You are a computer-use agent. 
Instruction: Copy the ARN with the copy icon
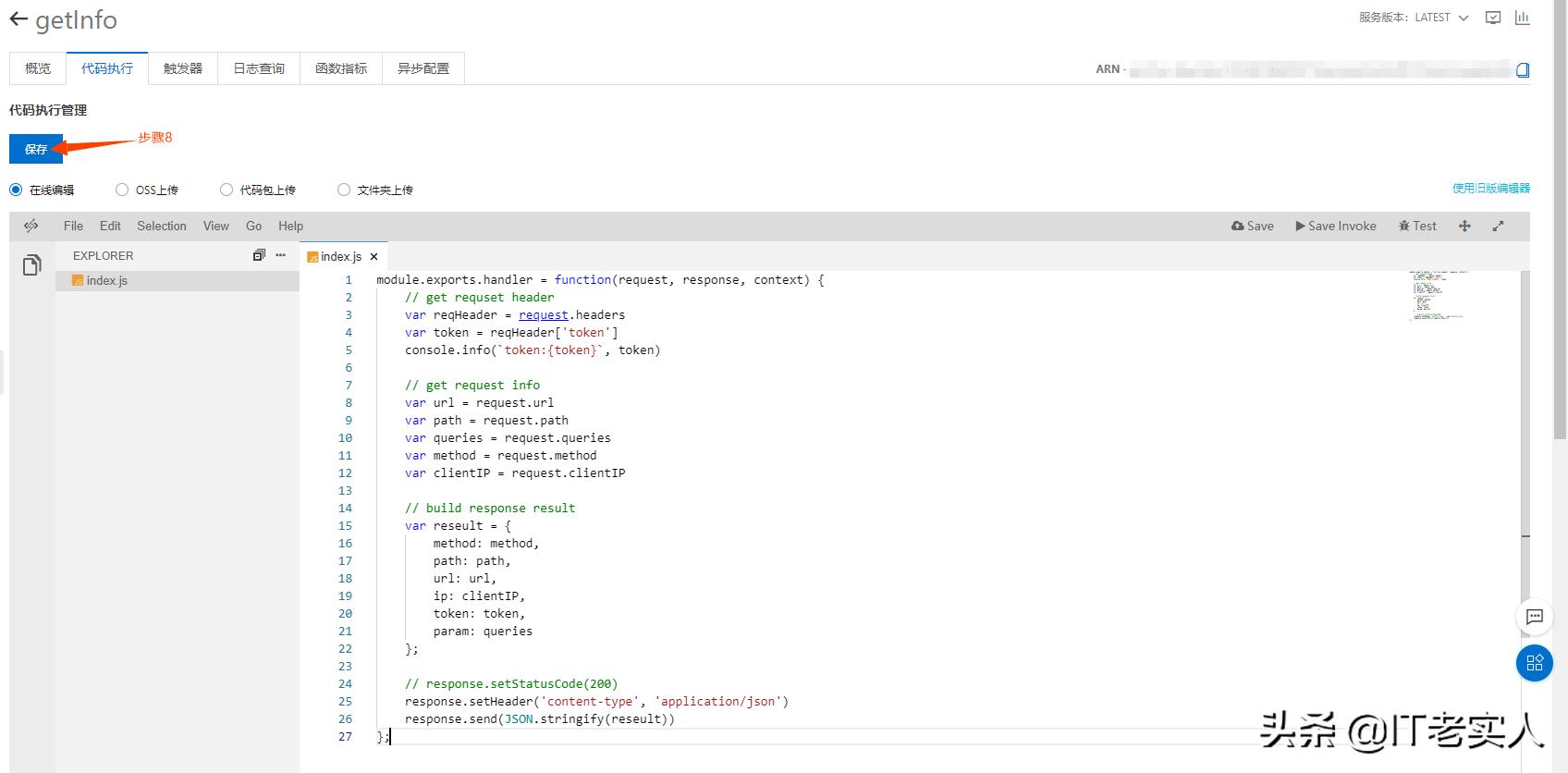pos(1523,70)
